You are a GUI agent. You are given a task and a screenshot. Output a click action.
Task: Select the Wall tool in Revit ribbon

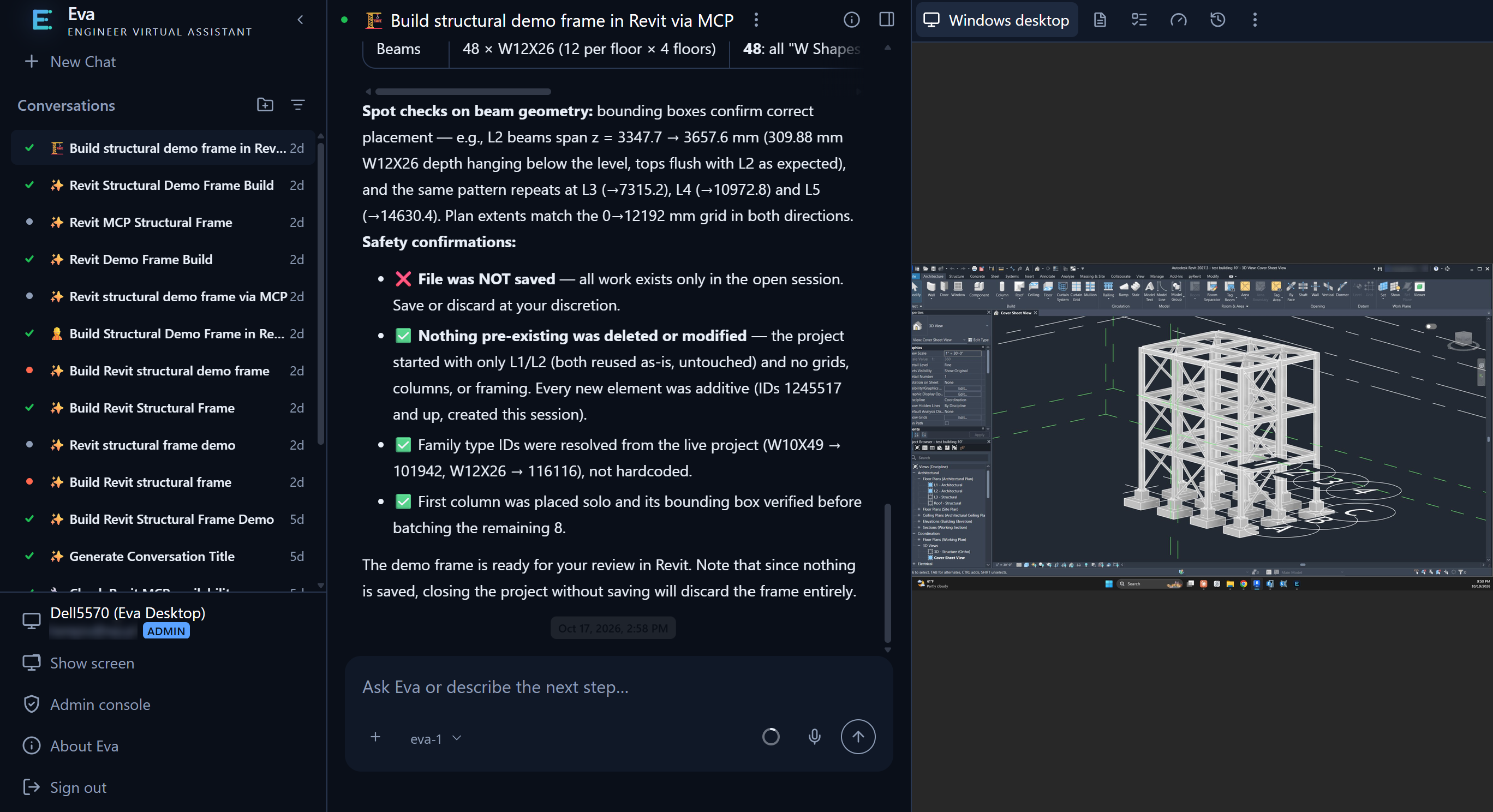click(x=931, y=289)
